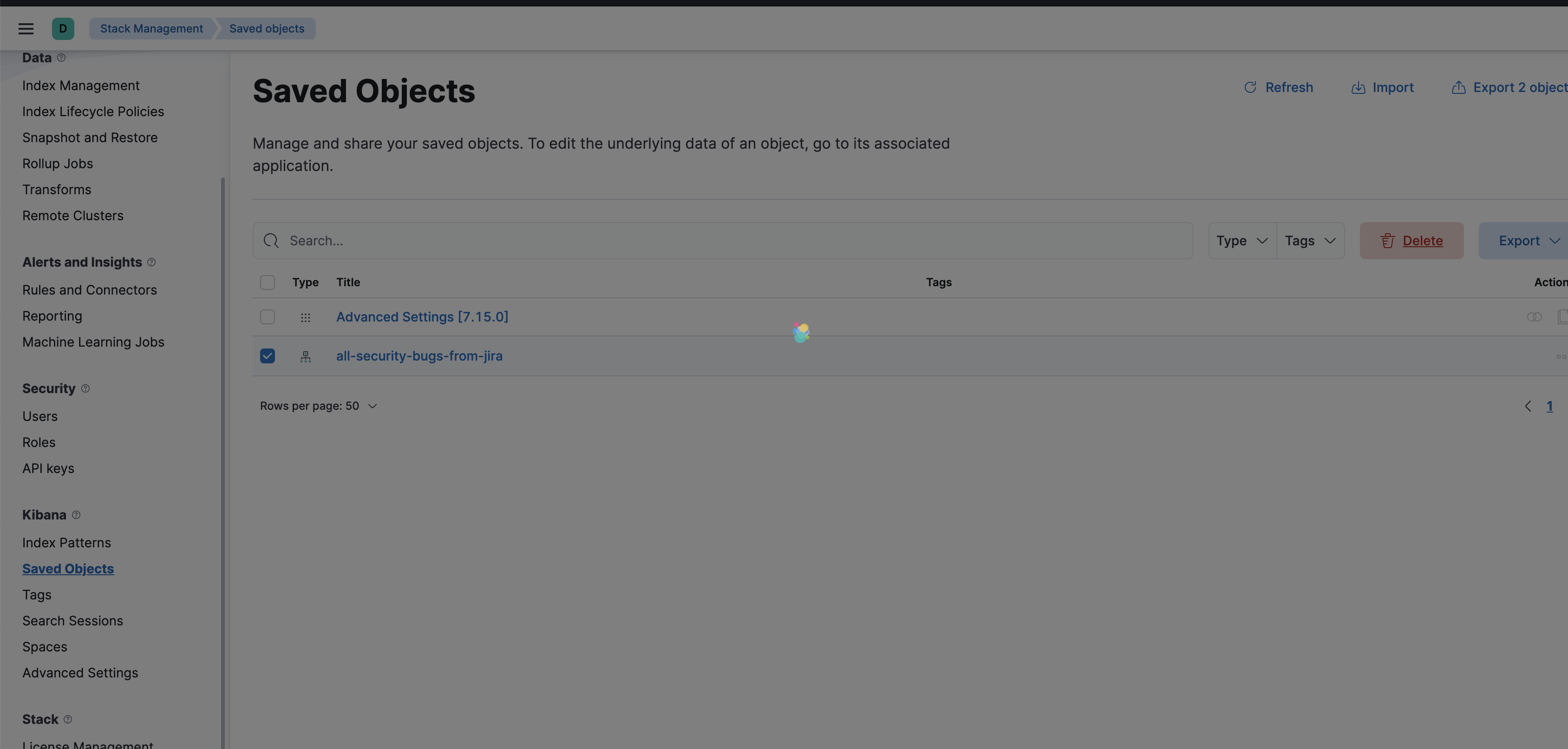Click the help icon beside Kibana heading
Image resolution: width=1568 pixels, height=749 pixels.
point(76,515)
